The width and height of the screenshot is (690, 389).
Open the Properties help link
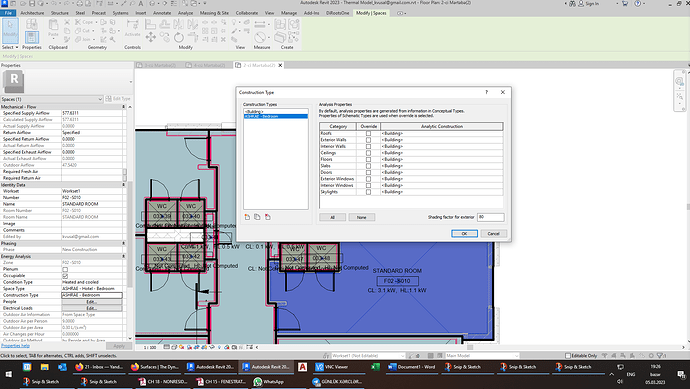click(x=15, y=346)
